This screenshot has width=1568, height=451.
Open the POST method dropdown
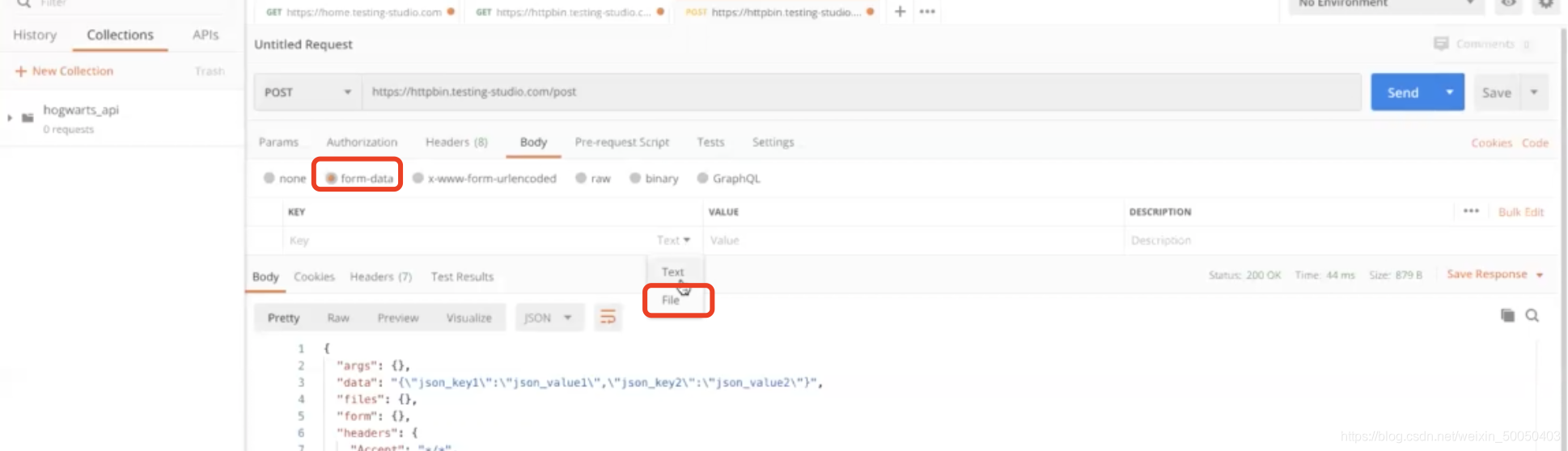[307, 92]
